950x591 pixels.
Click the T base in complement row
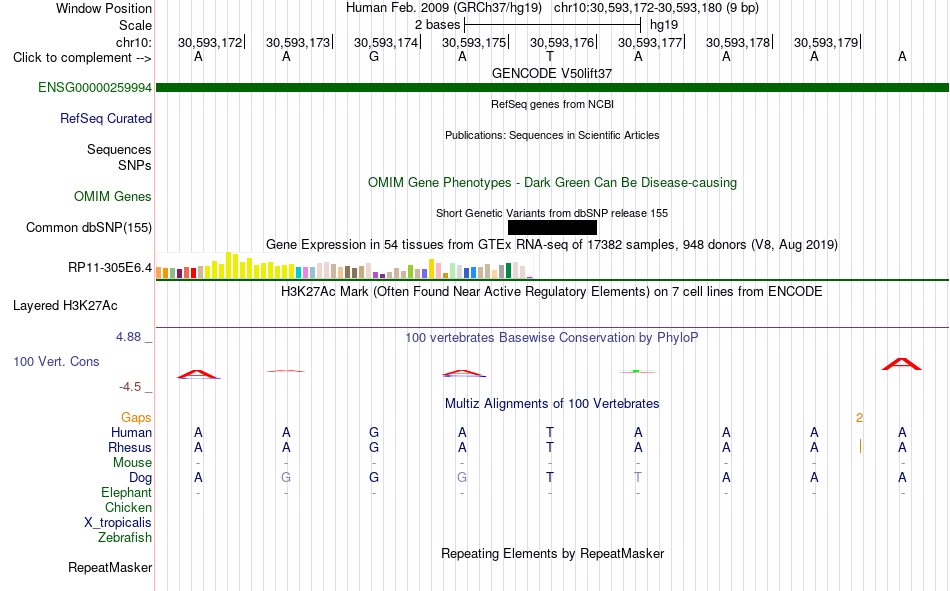point(550,56)
